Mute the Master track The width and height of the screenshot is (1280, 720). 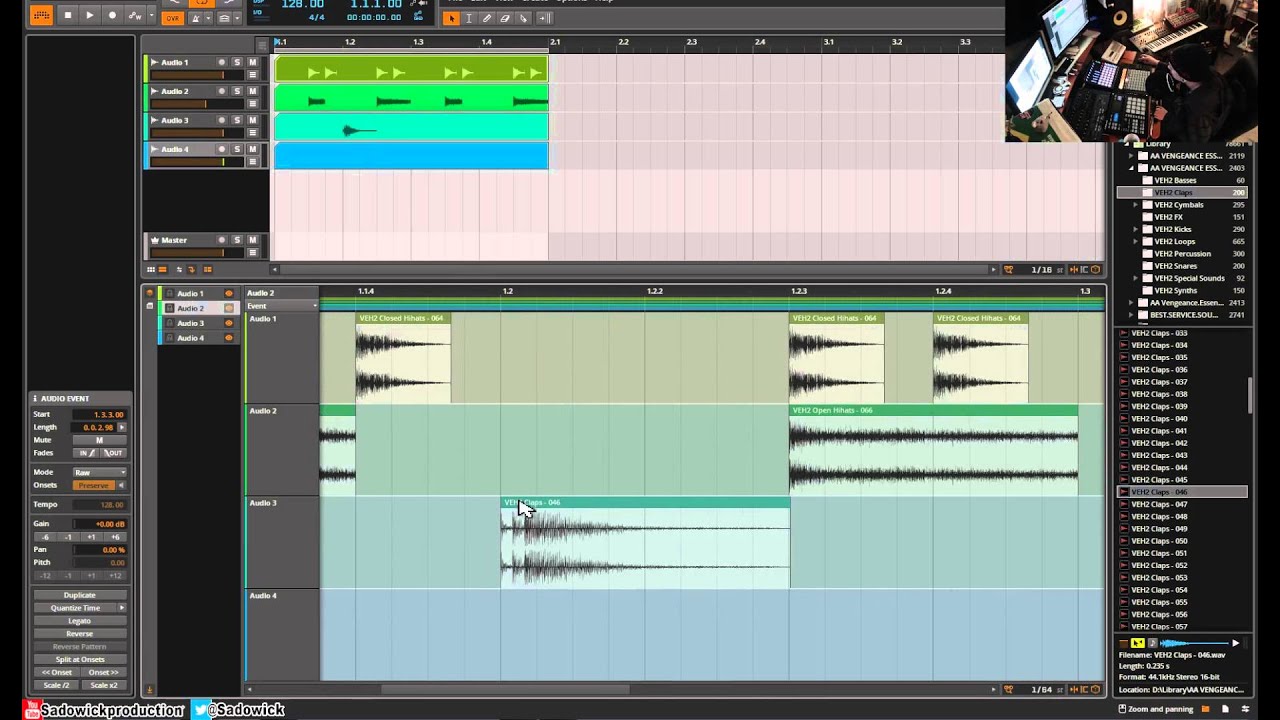pos(252,240)
